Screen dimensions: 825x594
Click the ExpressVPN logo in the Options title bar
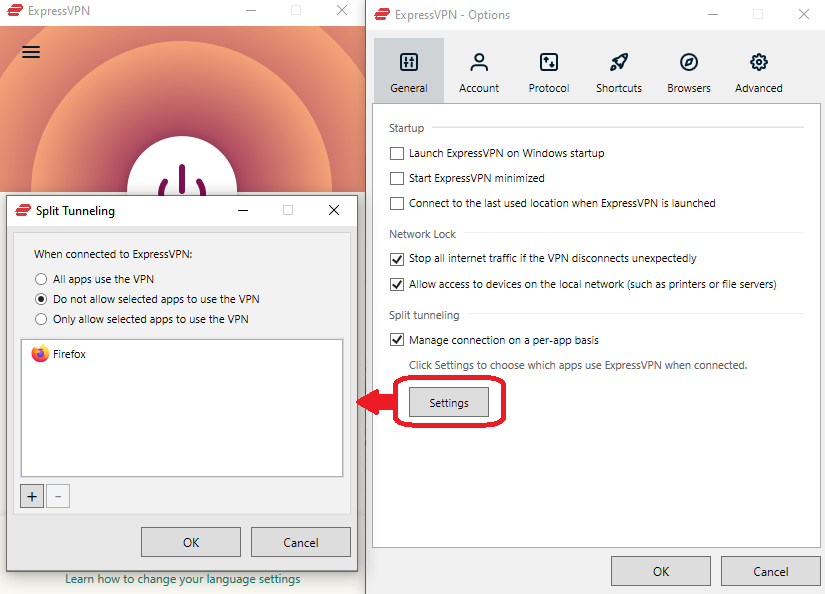382,14
